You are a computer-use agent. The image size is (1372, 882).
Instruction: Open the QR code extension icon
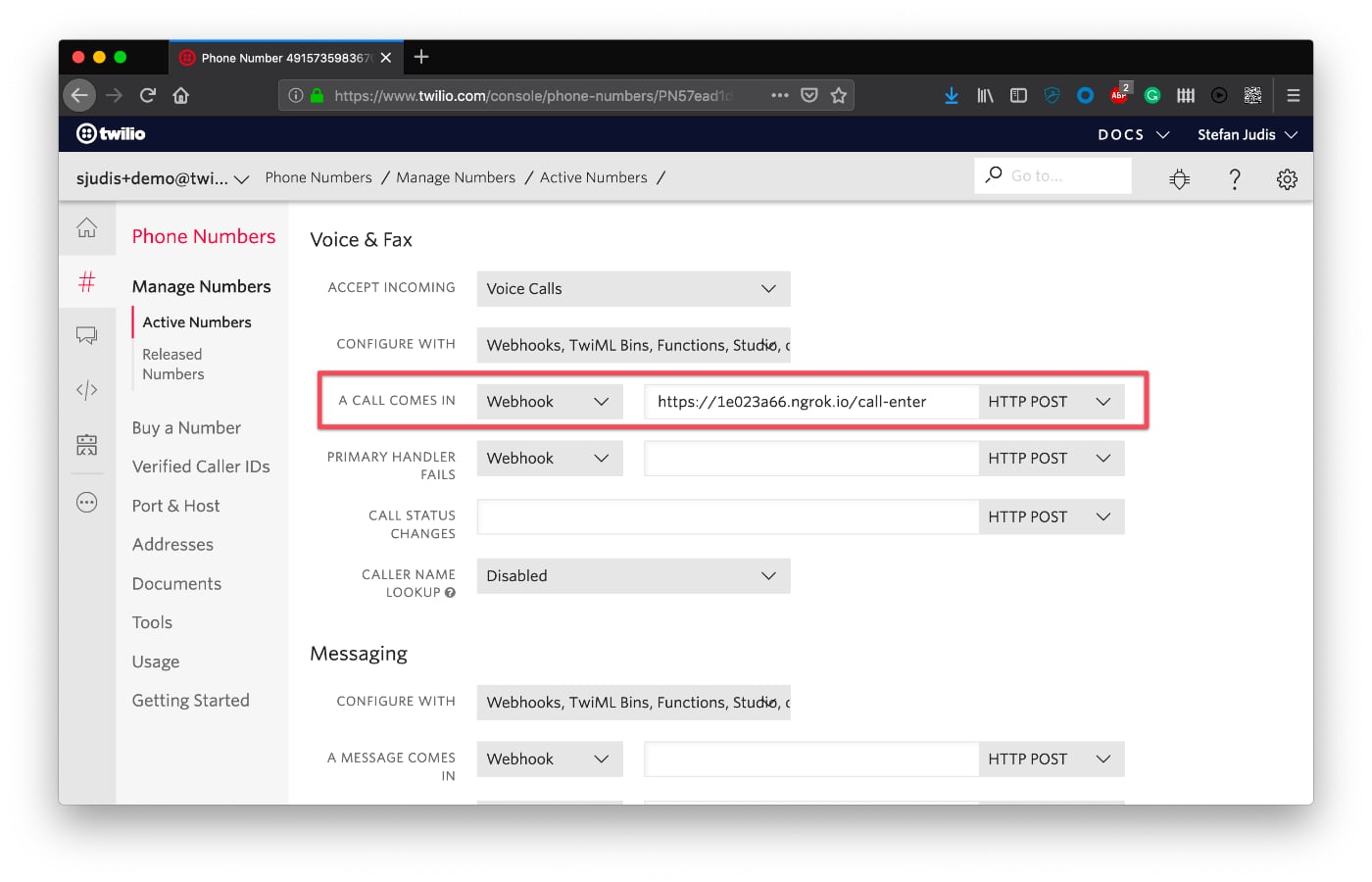click(x=1252, y=95)
